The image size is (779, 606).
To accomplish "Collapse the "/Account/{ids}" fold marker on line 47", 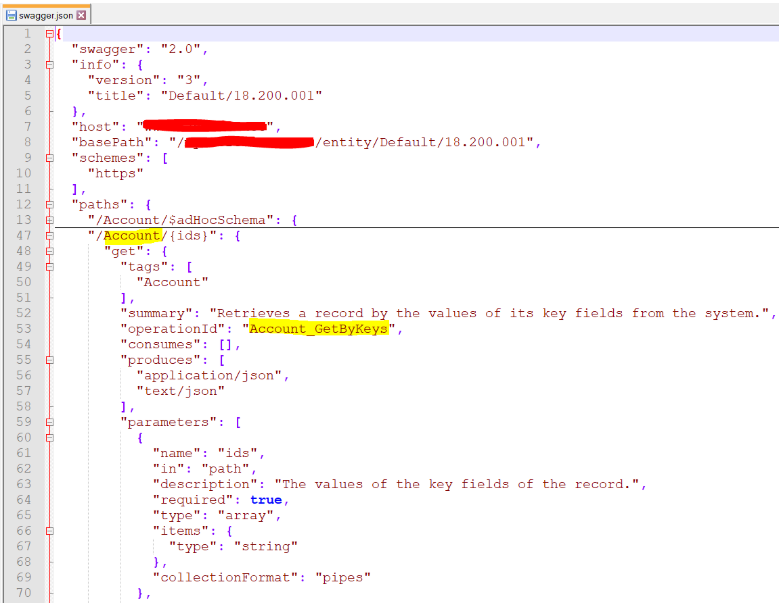I will tap(50, 236).
